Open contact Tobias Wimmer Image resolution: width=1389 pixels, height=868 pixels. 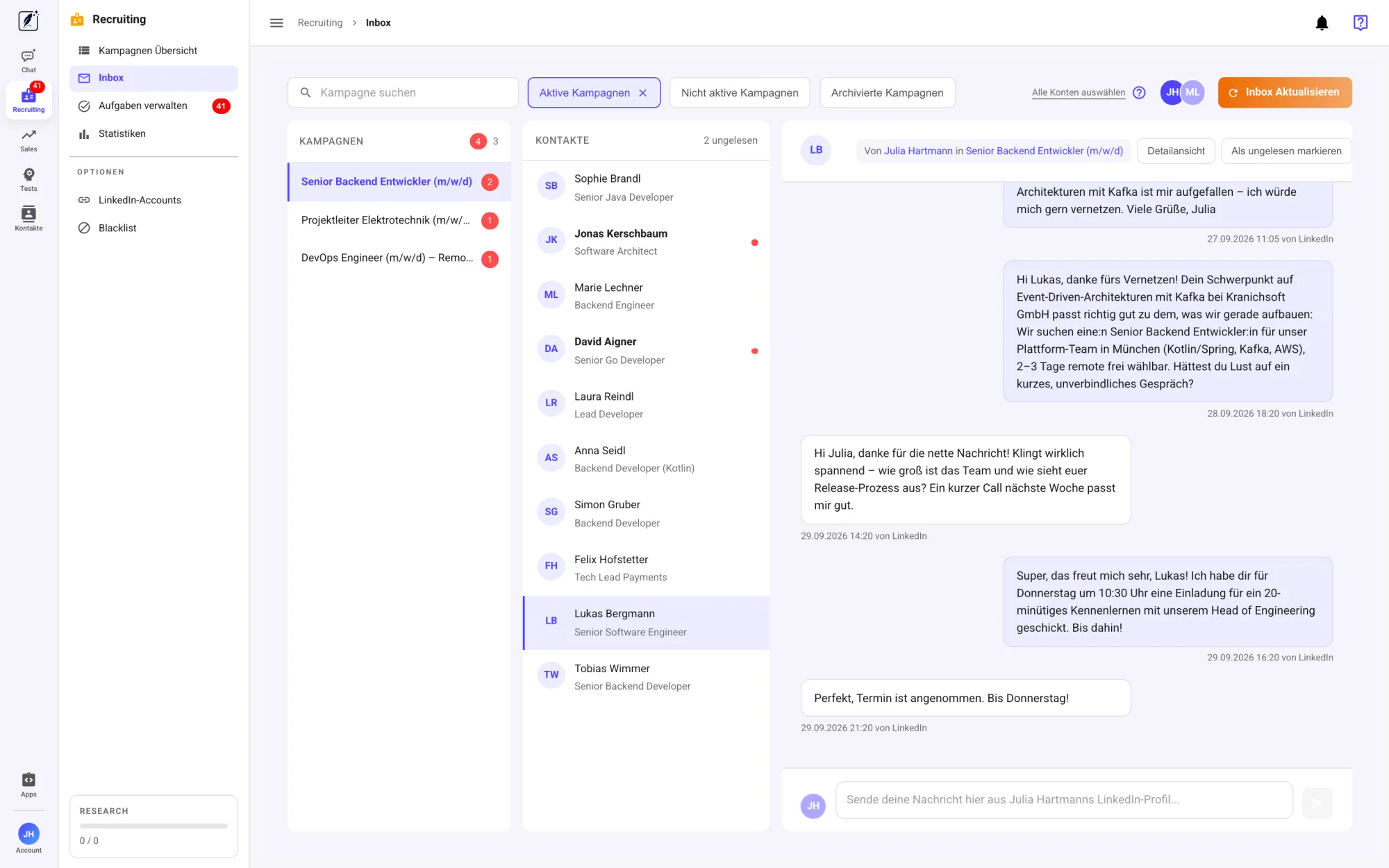pyautogui.click(x=646, y=677)
